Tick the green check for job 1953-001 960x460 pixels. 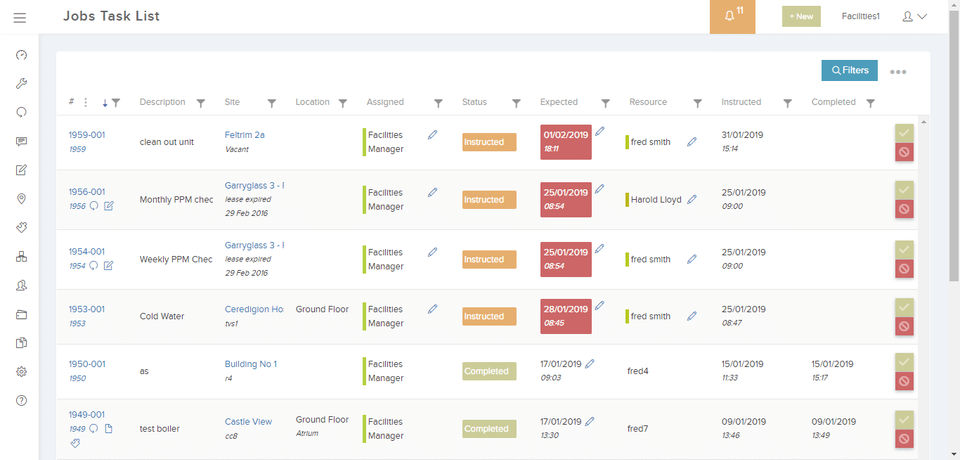(904, 306)
